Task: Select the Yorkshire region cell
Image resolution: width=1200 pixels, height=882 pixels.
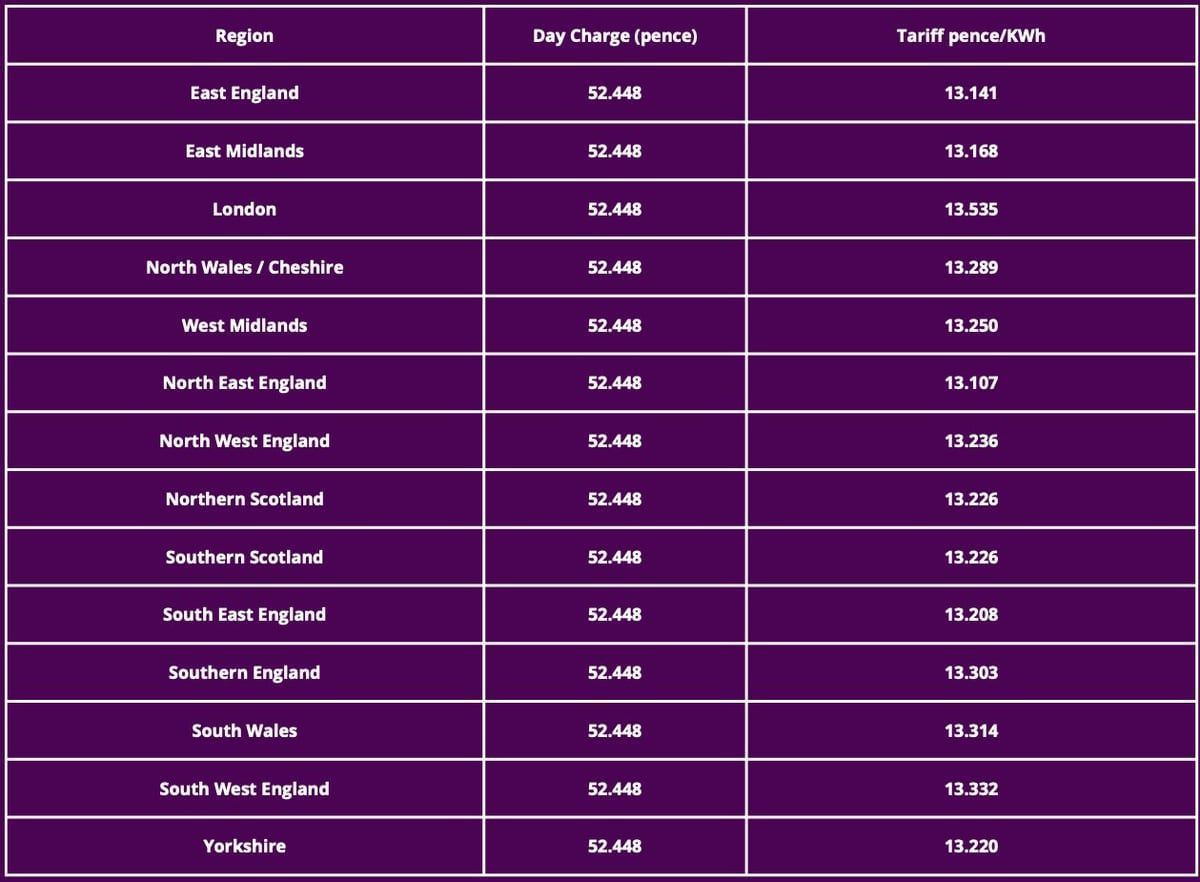Action: coord(244,846)
